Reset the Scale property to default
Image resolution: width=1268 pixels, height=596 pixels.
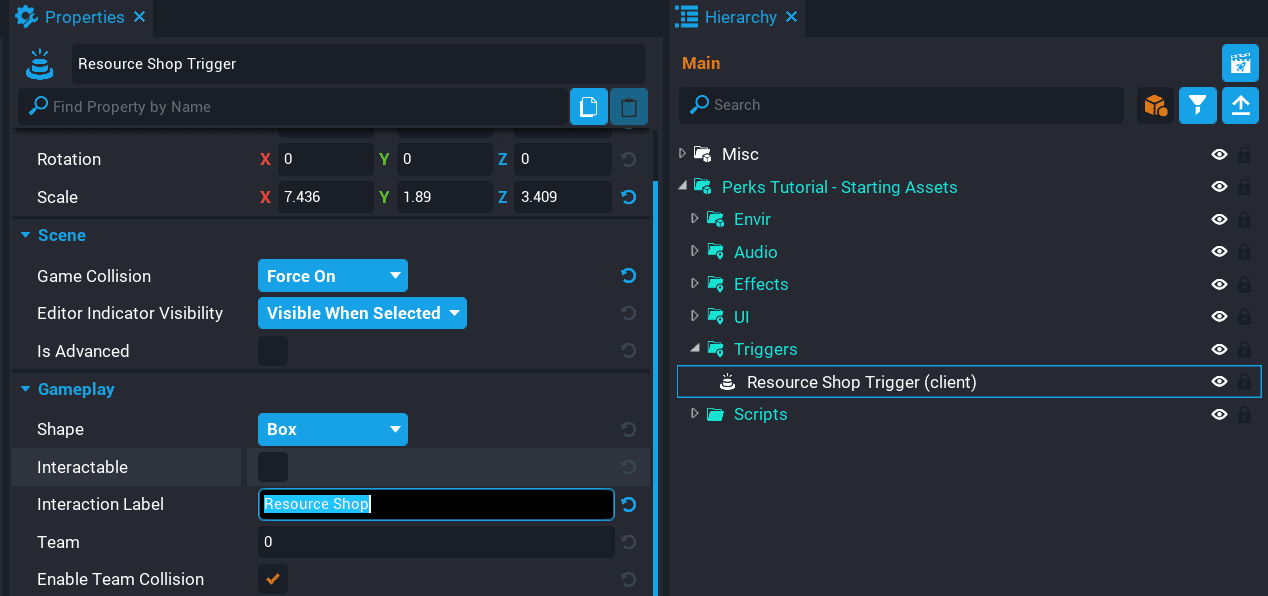pyautogui.click(x=628, y=197)
